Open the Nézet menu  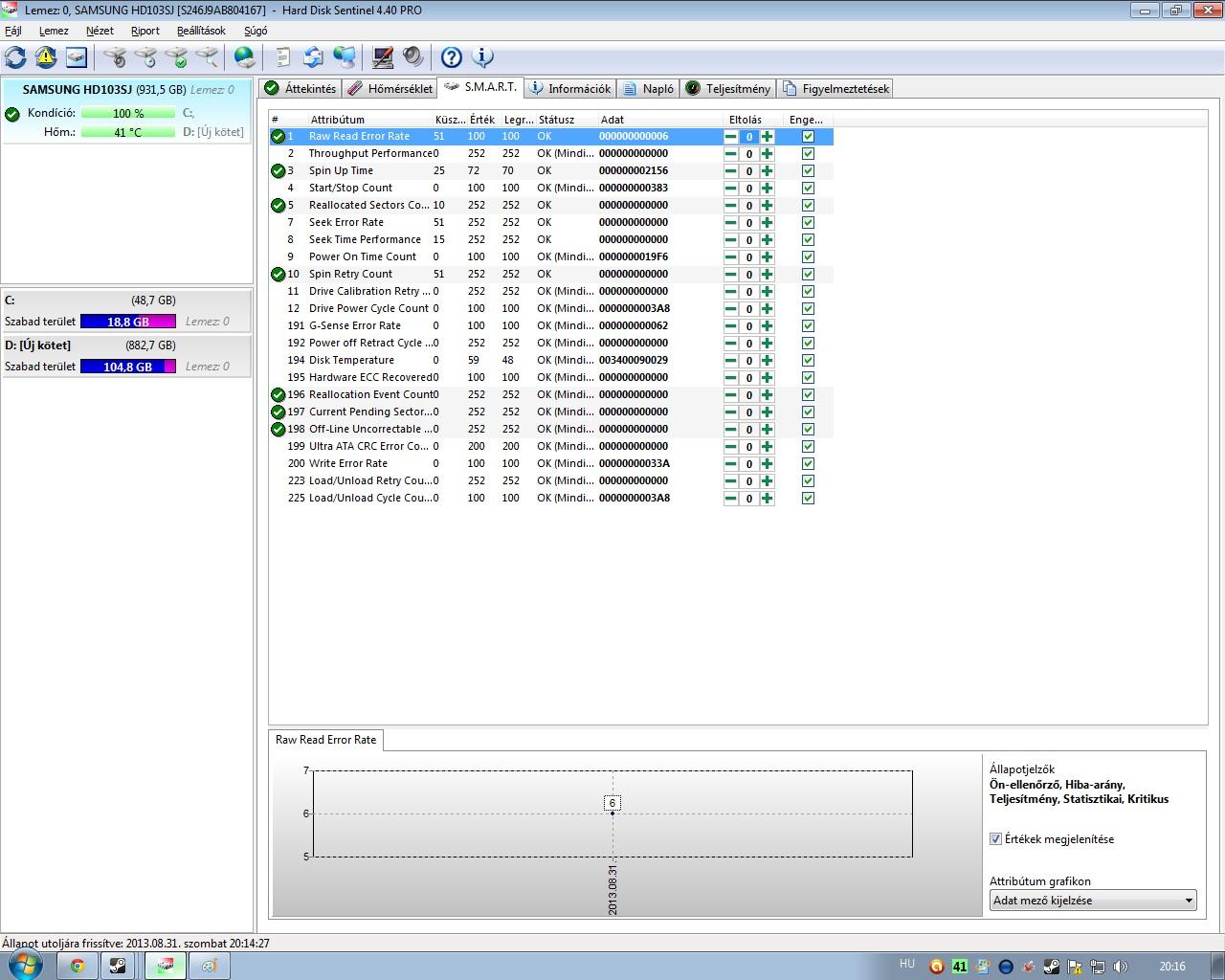(100, 31)
